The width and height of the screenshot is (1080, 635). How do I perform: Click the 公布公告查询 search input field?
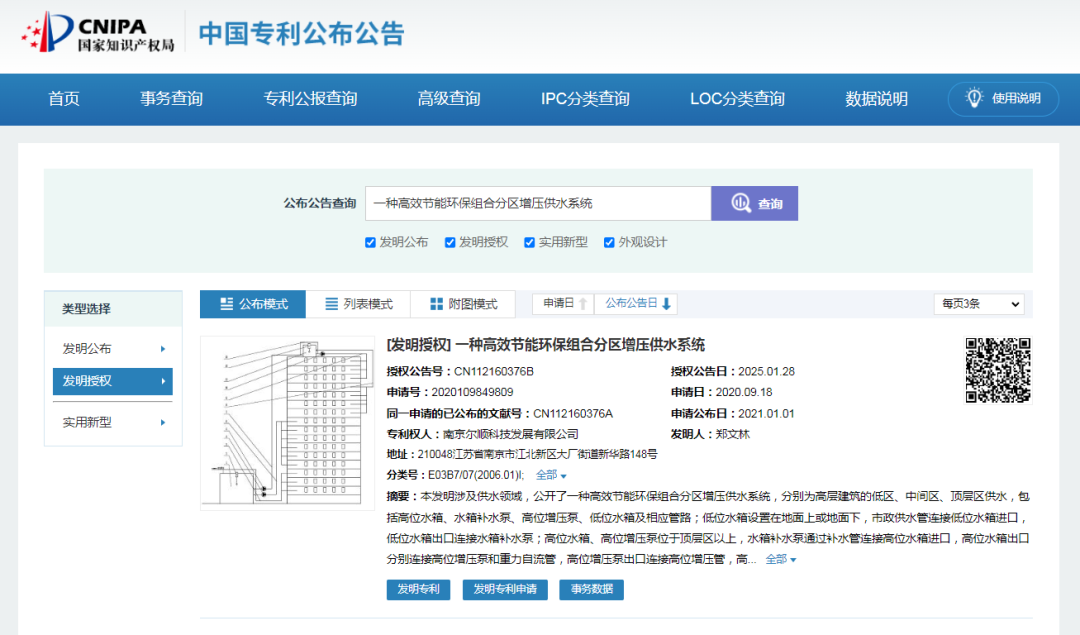click(538, 203)
